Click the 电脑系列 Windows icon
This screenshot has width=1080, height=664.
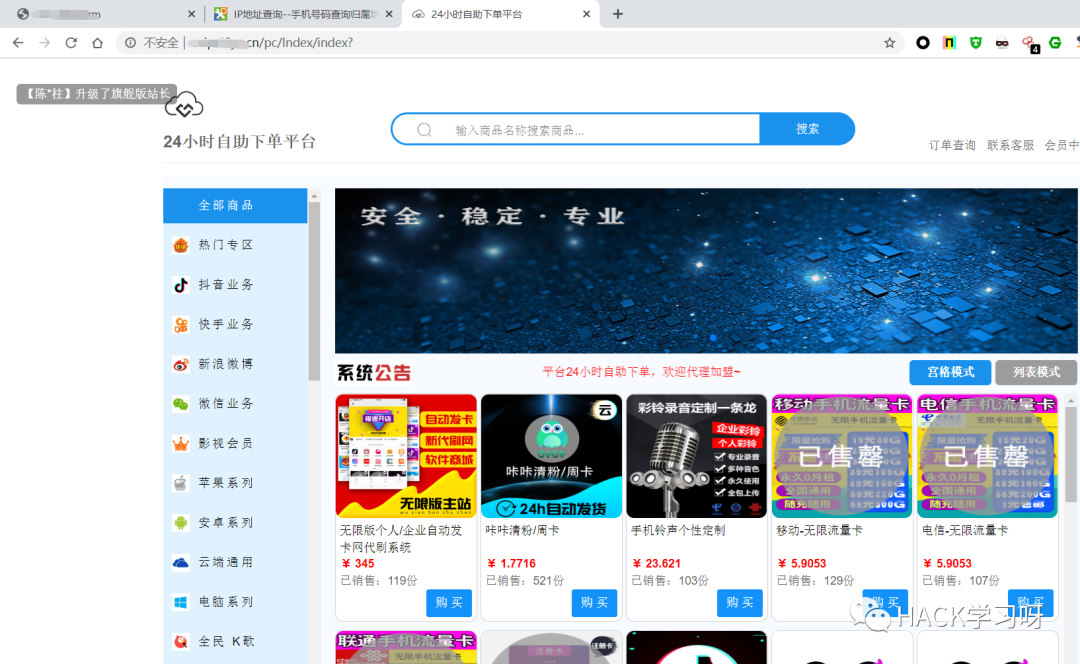180,602
